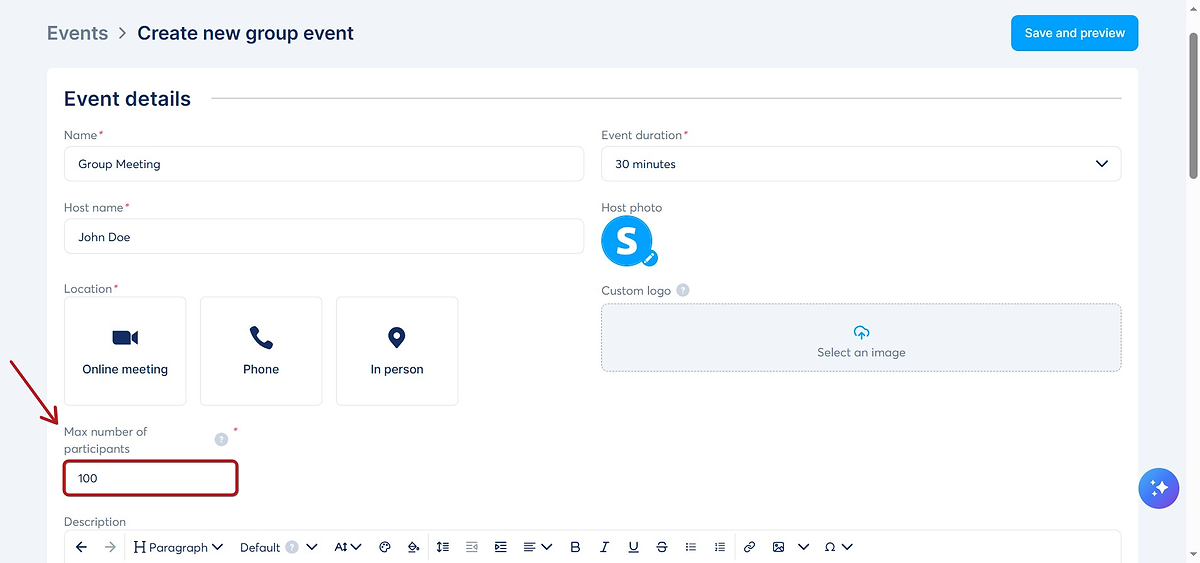The image size is (1200, 563).
Task: Insert a hyperlink
Action: [749, 547]
